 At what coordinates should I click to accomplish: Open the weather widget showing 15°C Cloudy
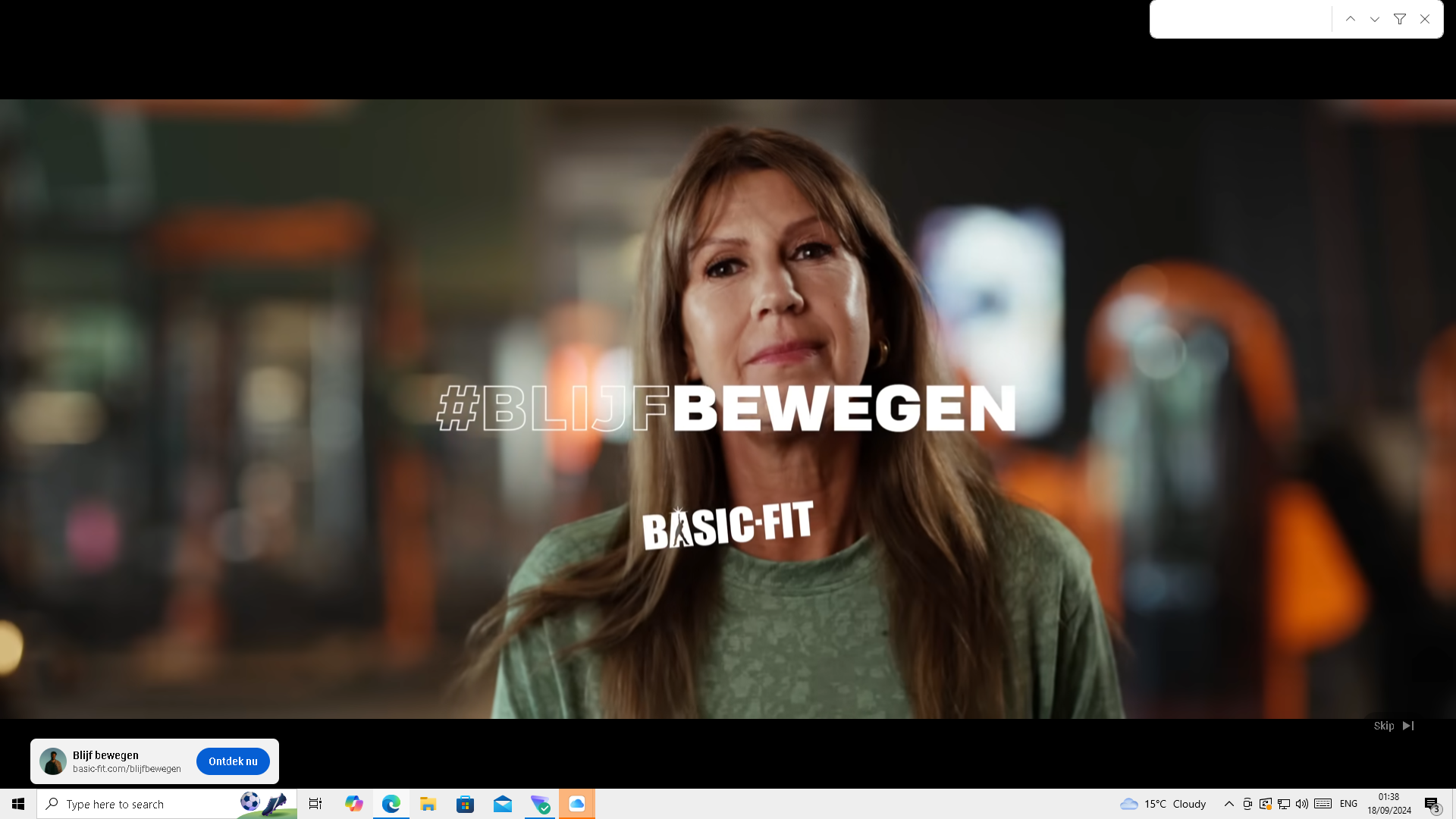[1163, 804]
